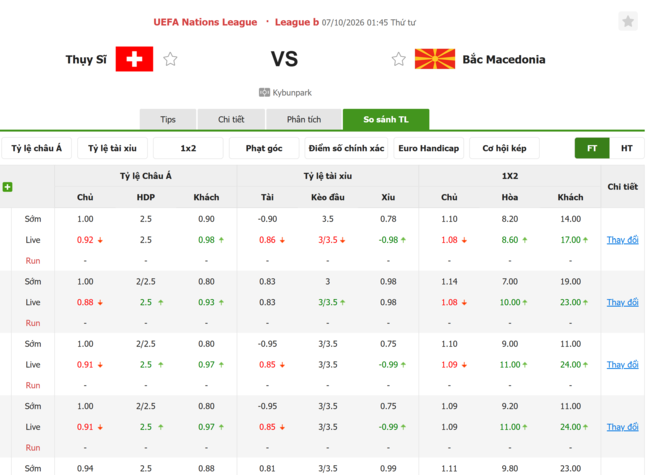
Task: Expand rows with the green plus icon
Action: click(x=7, y=187)
